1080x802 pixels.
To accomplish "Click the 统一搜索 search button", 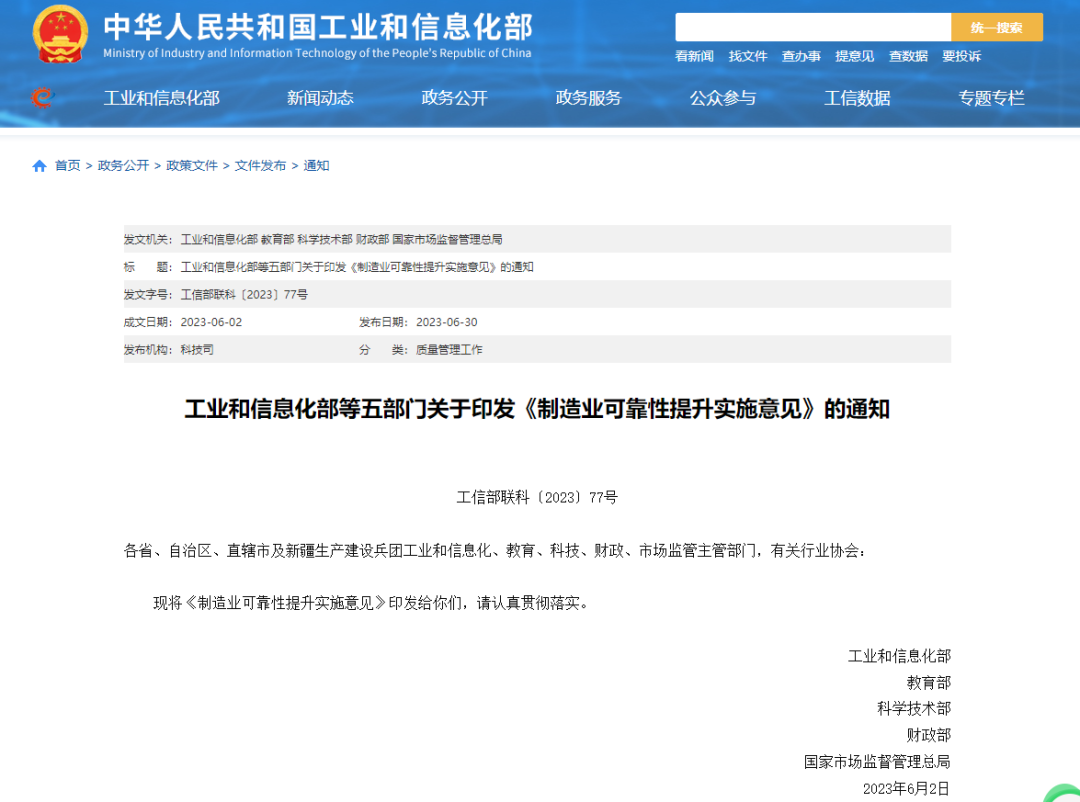I will coord(996,25).
